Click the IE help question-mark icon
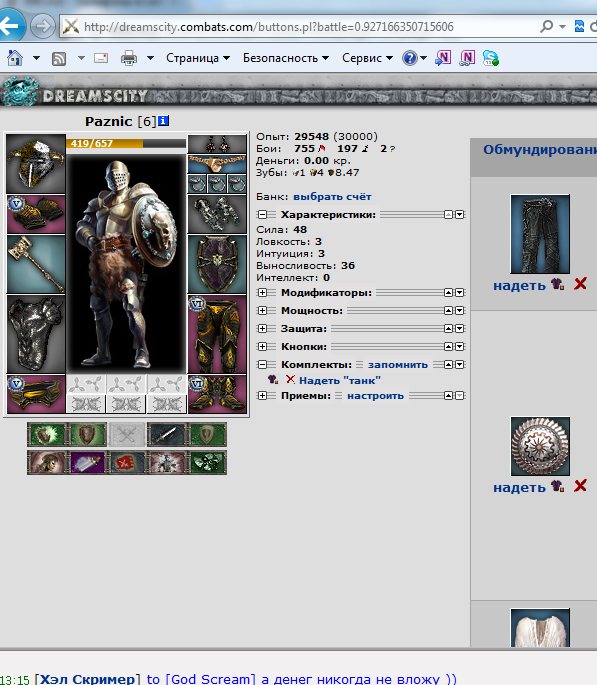The image size is (597, 685). pyautogui.click(x=410, y=58)
